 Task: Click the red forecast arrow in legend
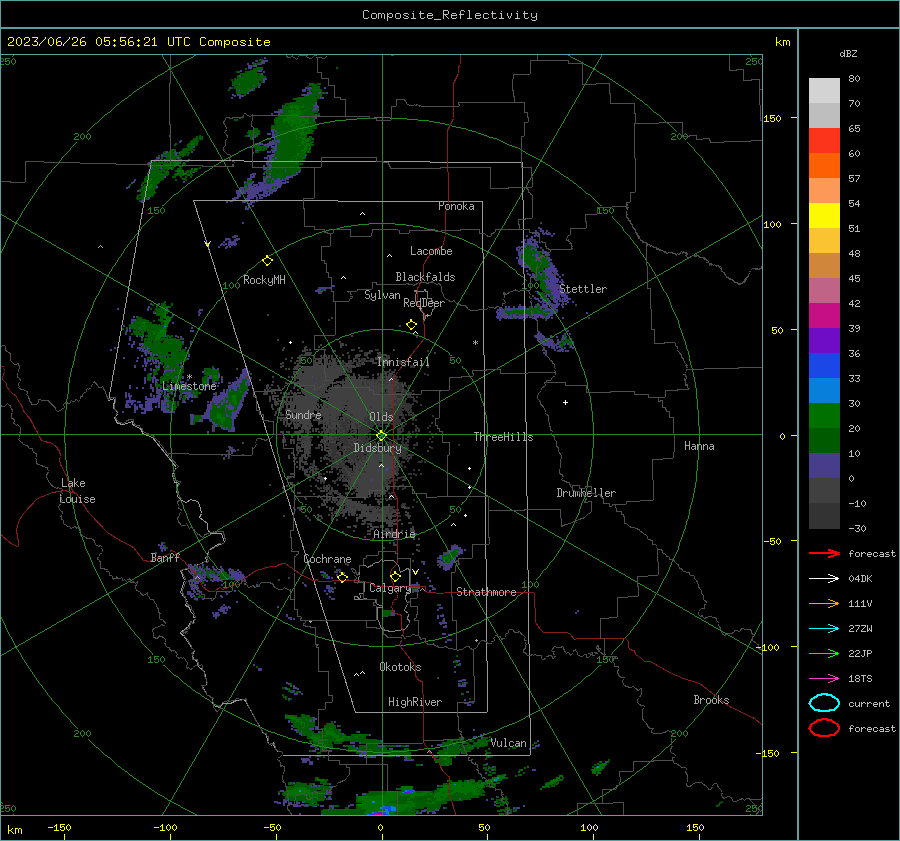[x=824, y=553]
